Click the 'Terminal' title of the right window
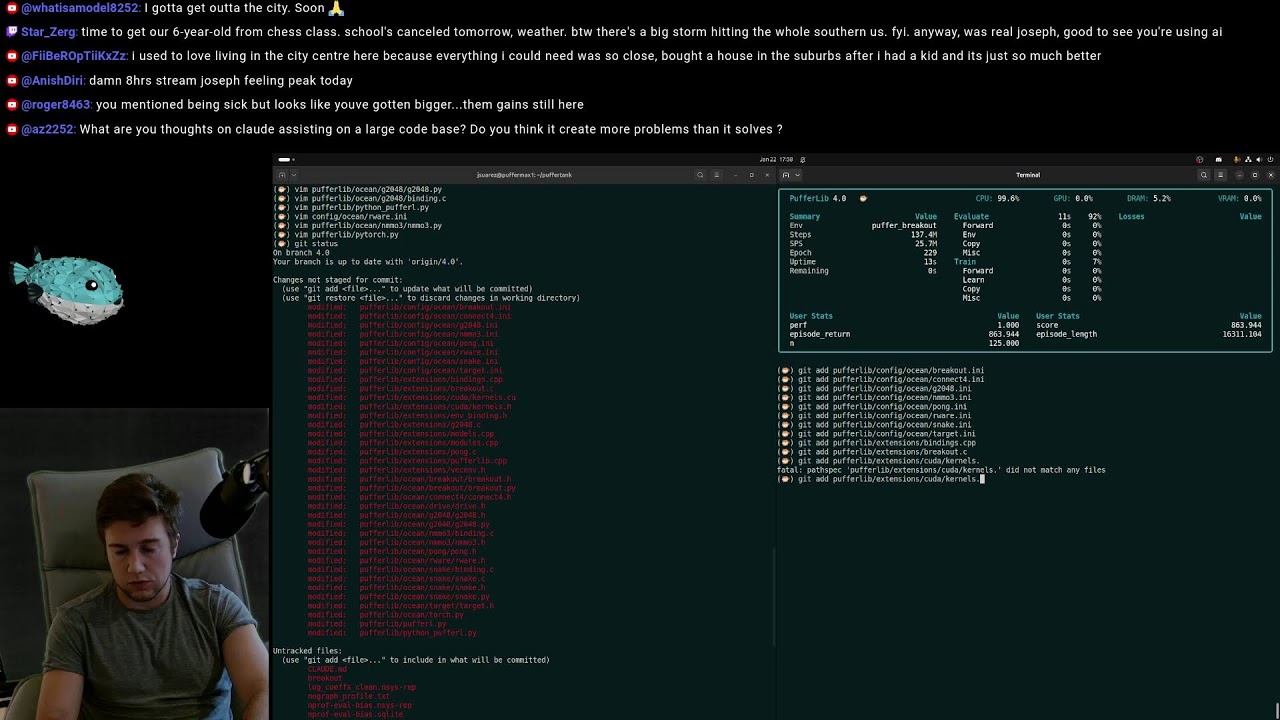The image size is (1280, 720). [1028, 175]
